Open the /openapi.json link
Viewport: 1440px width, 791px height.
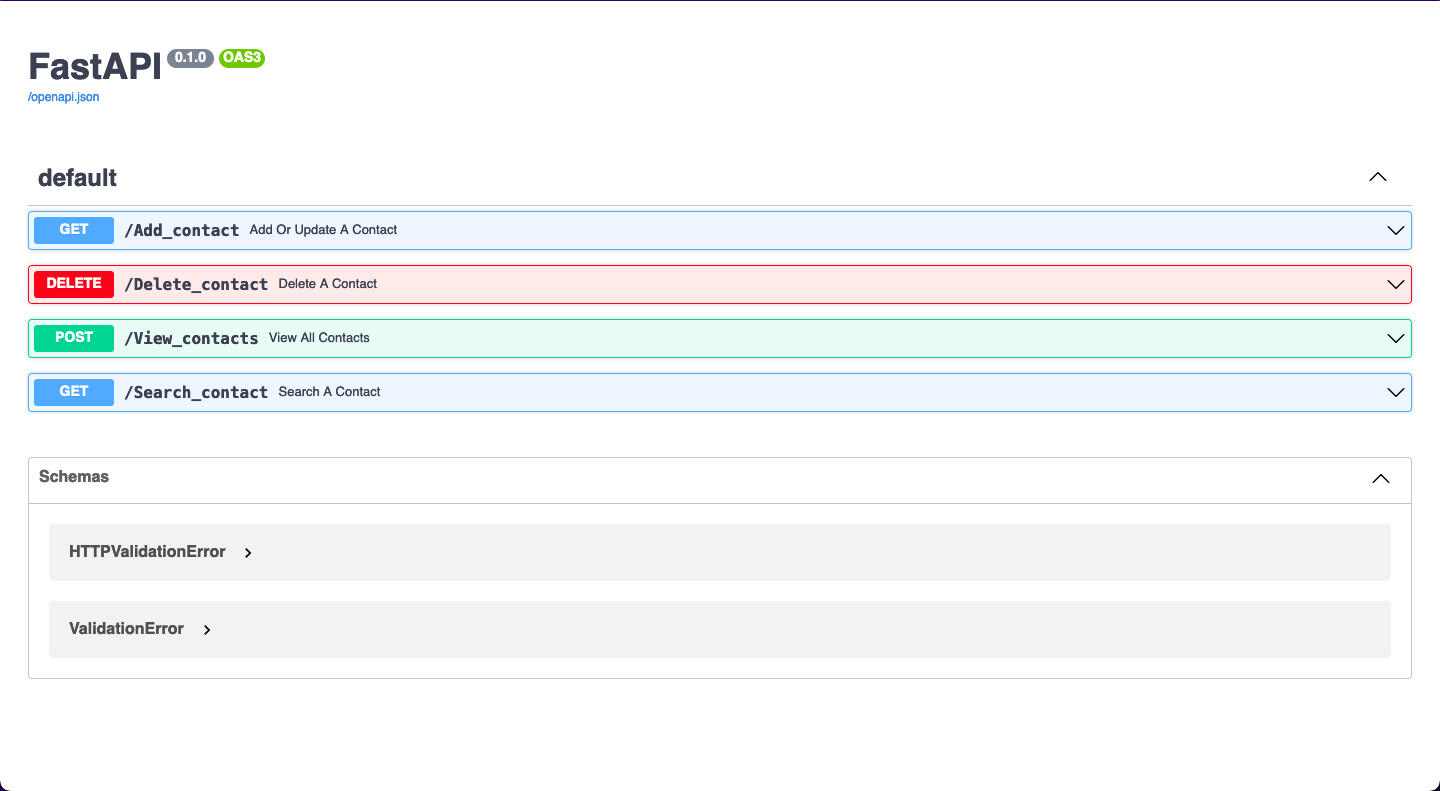(x=64, y=97)
